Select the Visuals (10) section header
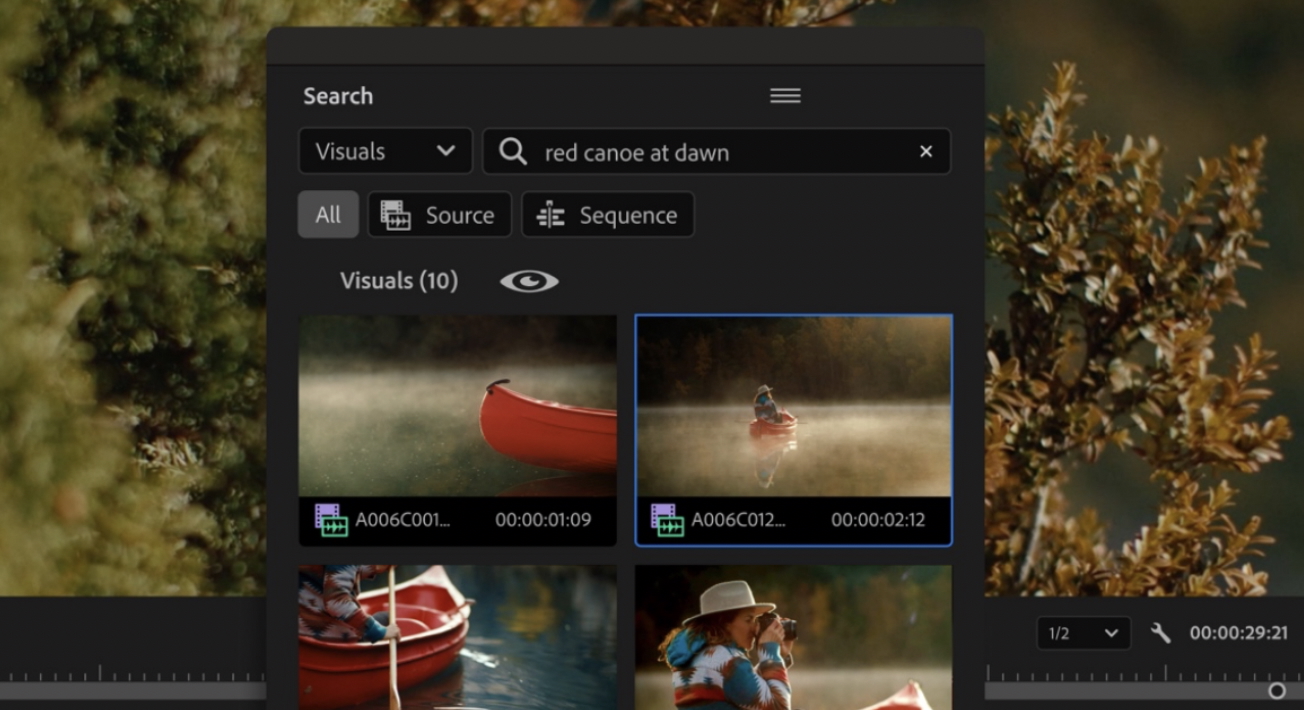The width and height of the screenshot is (1304, 710). click(399, 281)
